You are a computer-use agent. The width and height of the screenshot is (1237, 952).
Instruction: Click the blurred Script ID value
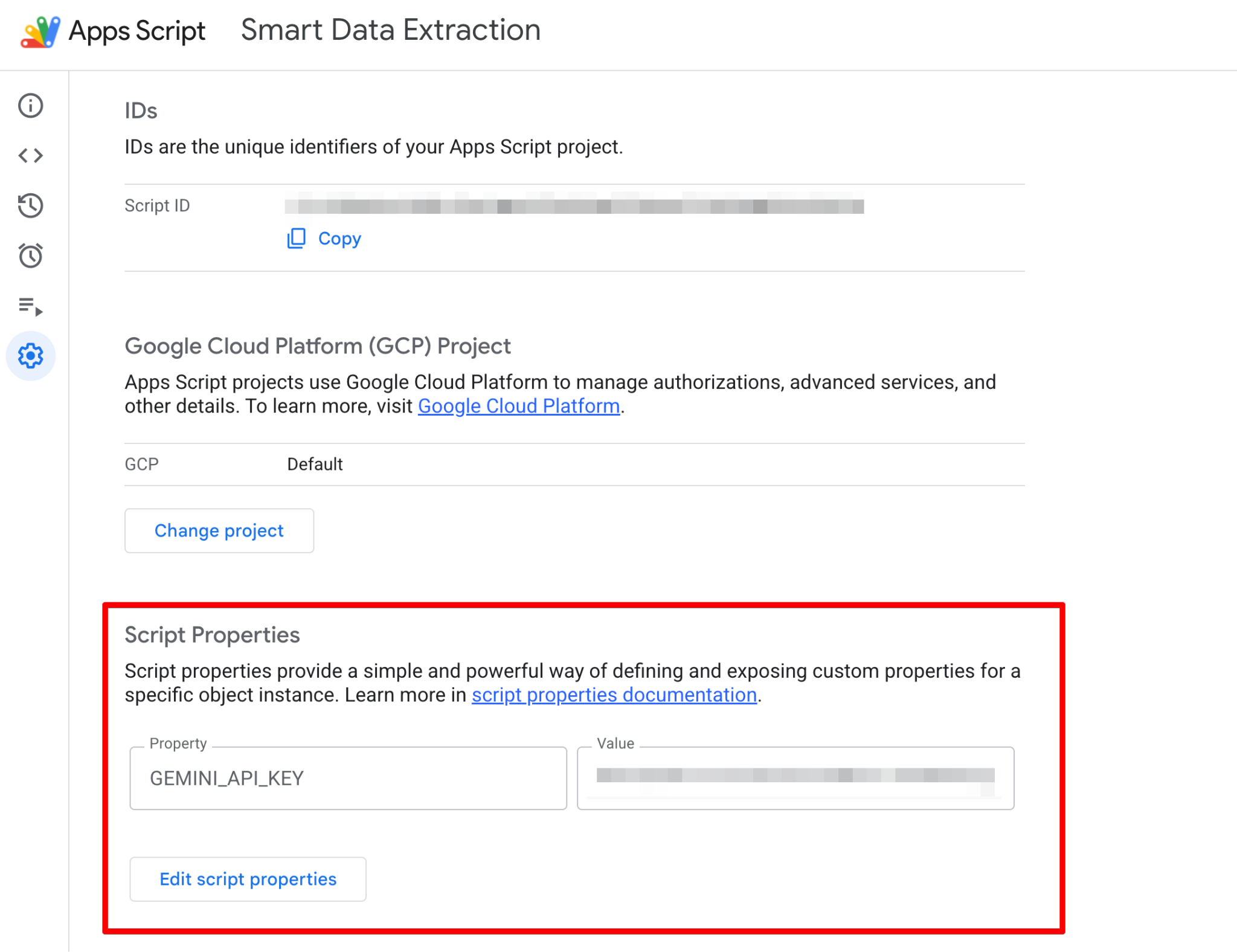coord(574,206)
